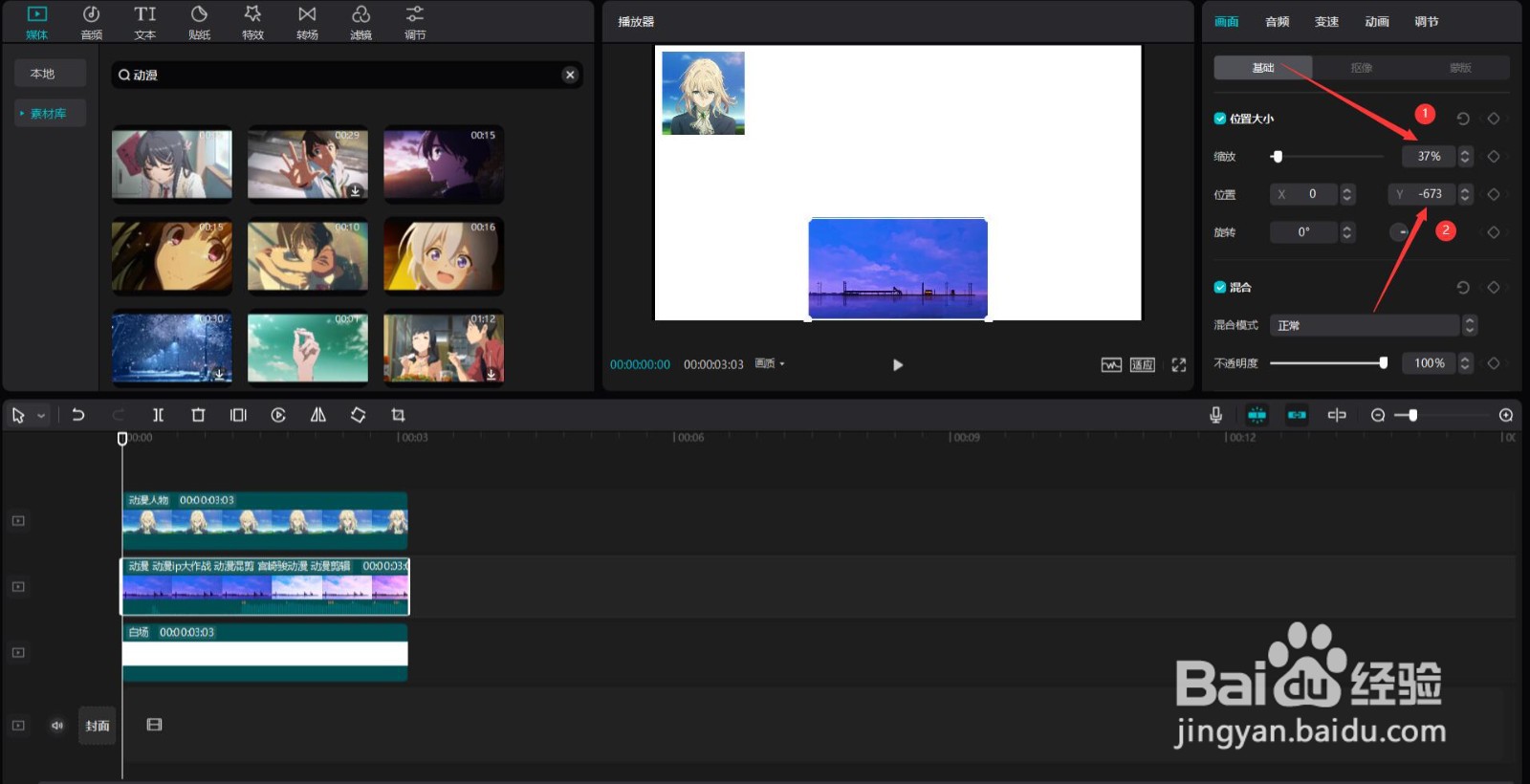This screenshot has width=1530, height=784.
Task: Choose the selection pointer tool
Action: 18,415
